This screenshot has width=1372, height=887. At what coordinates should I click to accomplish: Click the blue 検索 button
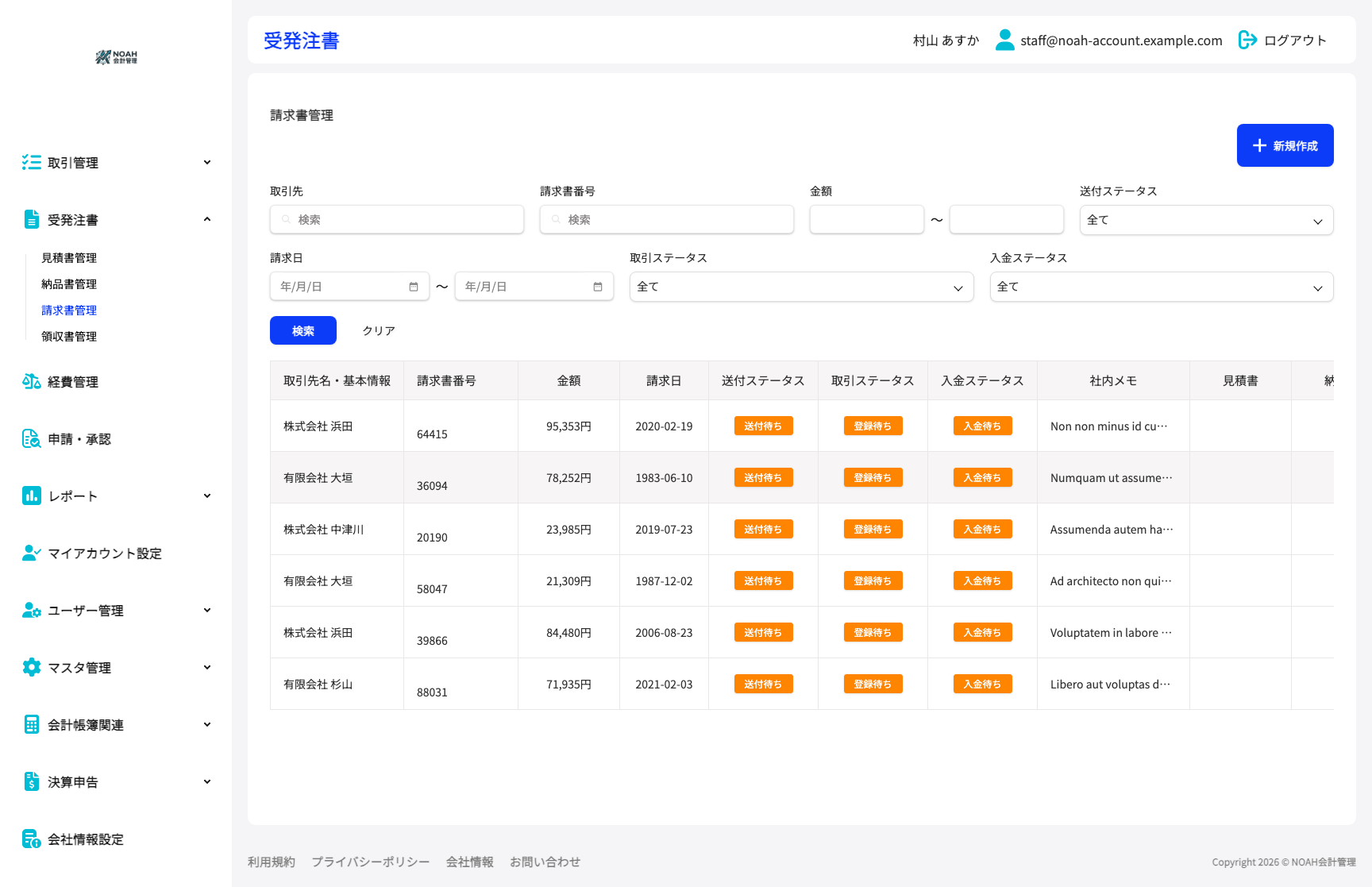coord(303,330)
